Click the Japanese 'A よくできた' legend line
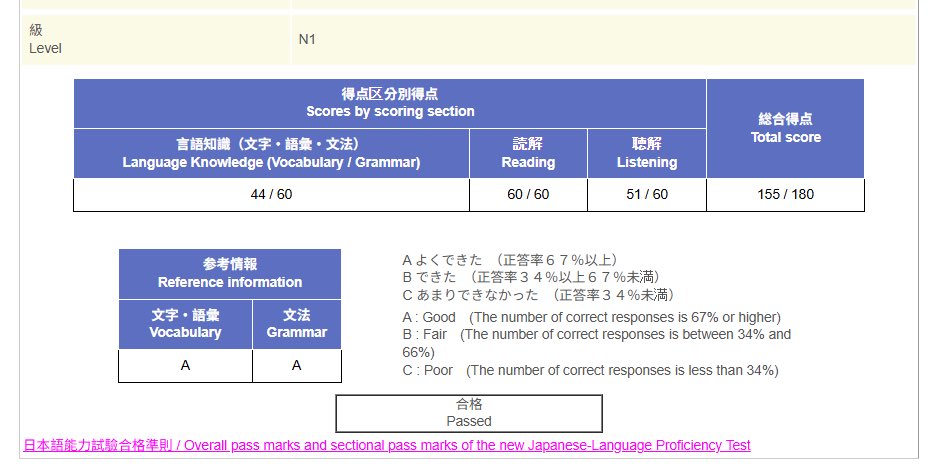This screenshot has height=474, width=938. 510,260
